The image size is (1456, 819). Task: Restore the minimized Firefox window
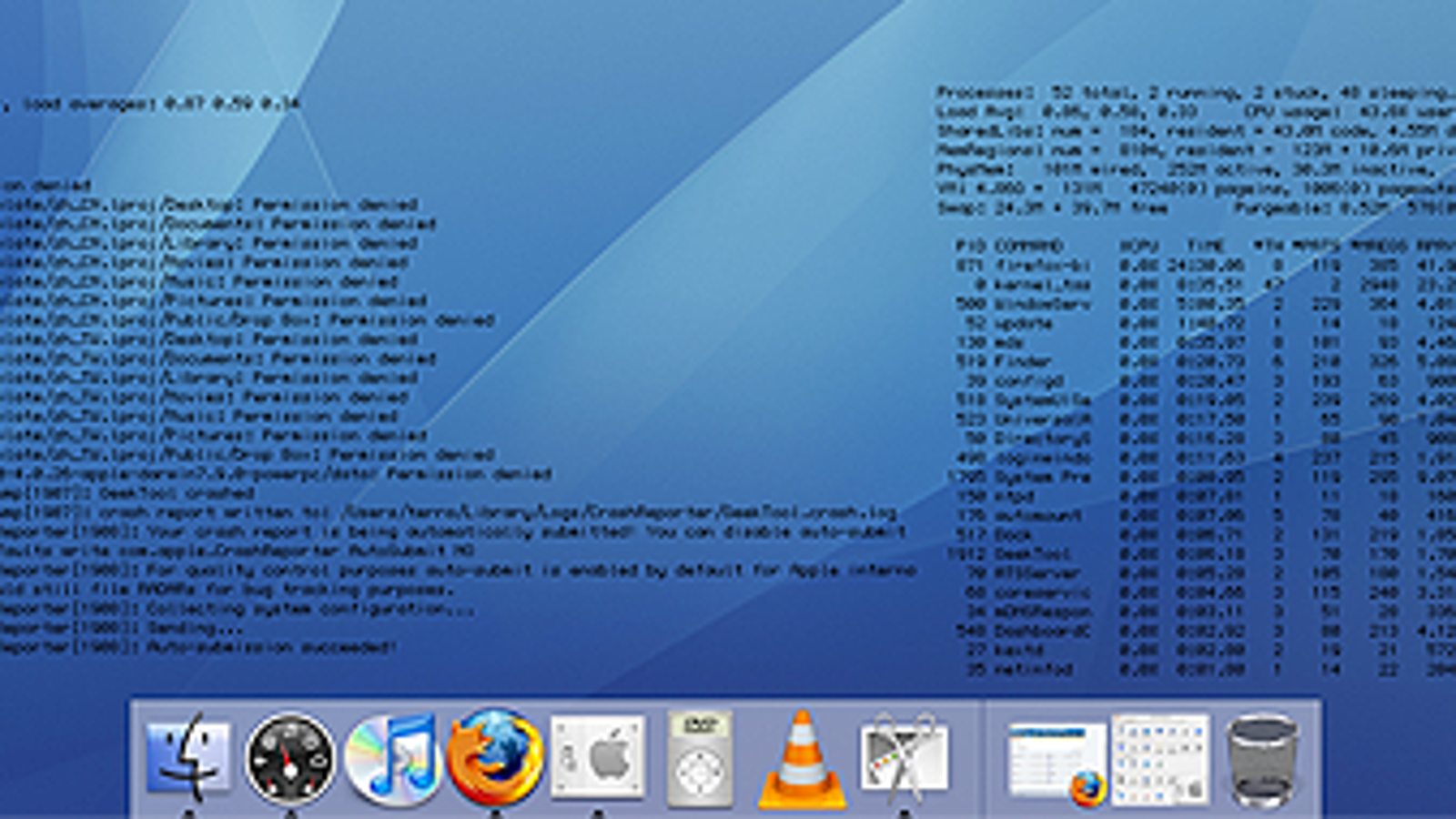pos(1056,763)
